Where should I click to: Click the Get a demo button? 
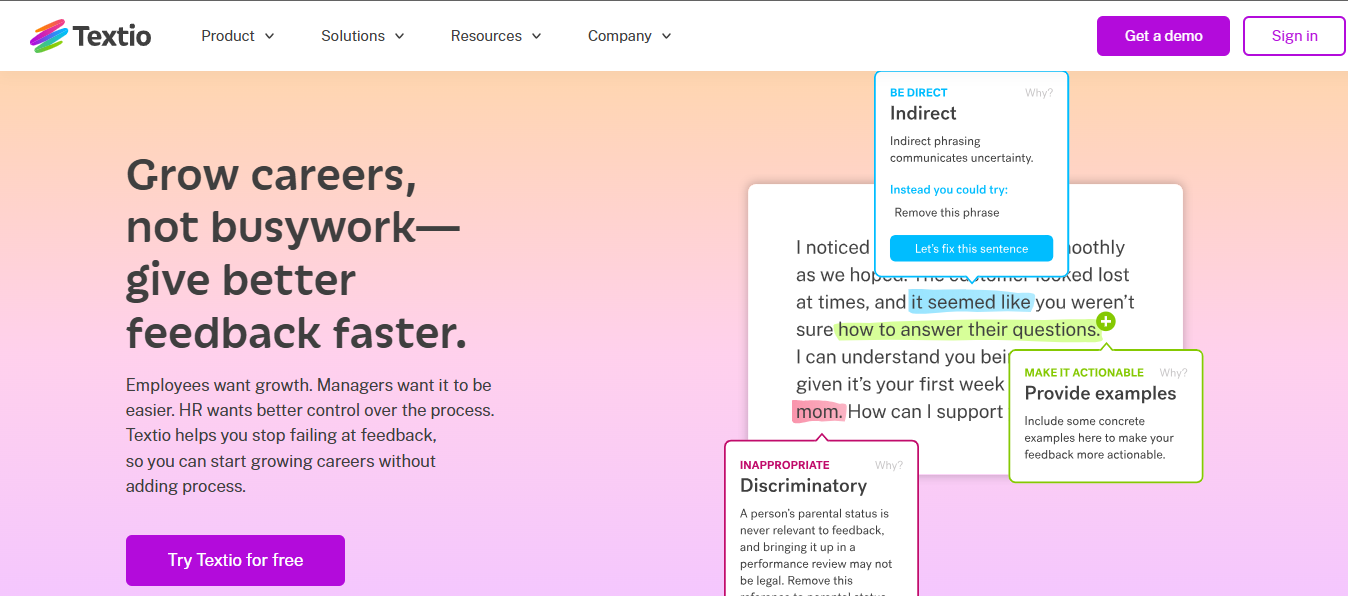point(1163,36)
